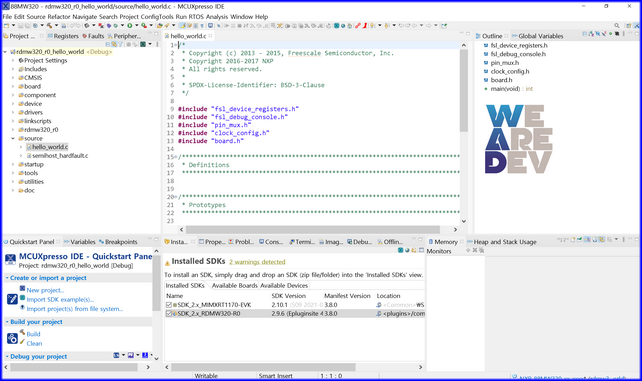Expand the utilities folder

coord(13,182)
